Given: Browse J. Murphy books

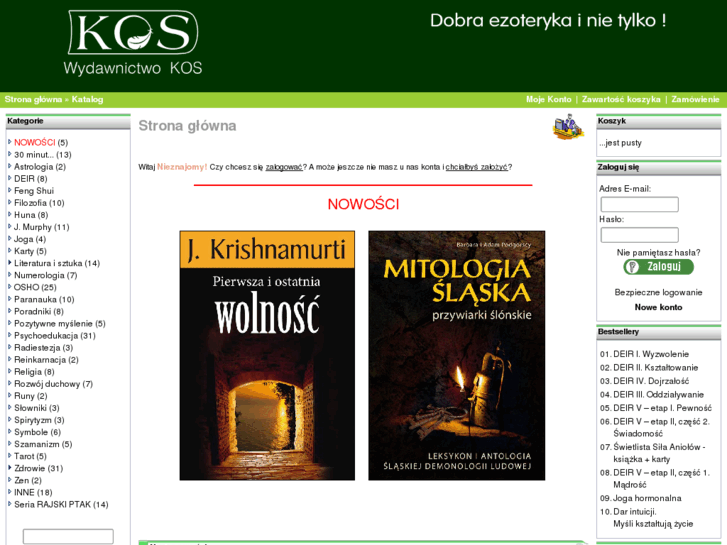Looking at the screenshot, I should click(x=32, y=227).
